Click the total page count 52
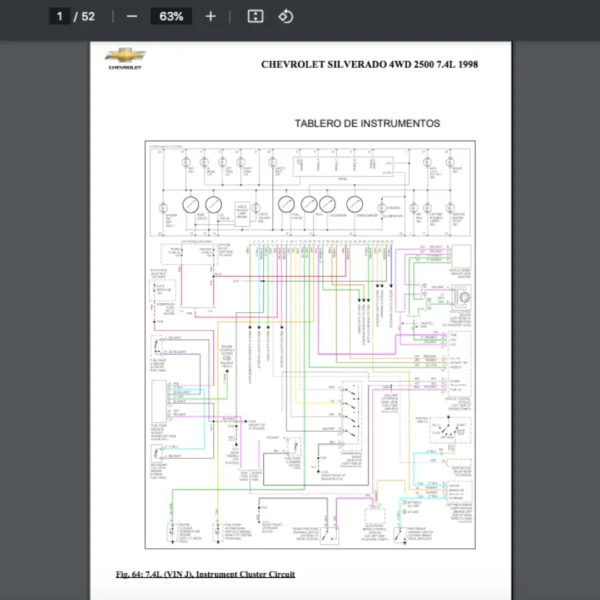Image resolution: width=600 pixels, height=600 pixels. click(88, 16)
